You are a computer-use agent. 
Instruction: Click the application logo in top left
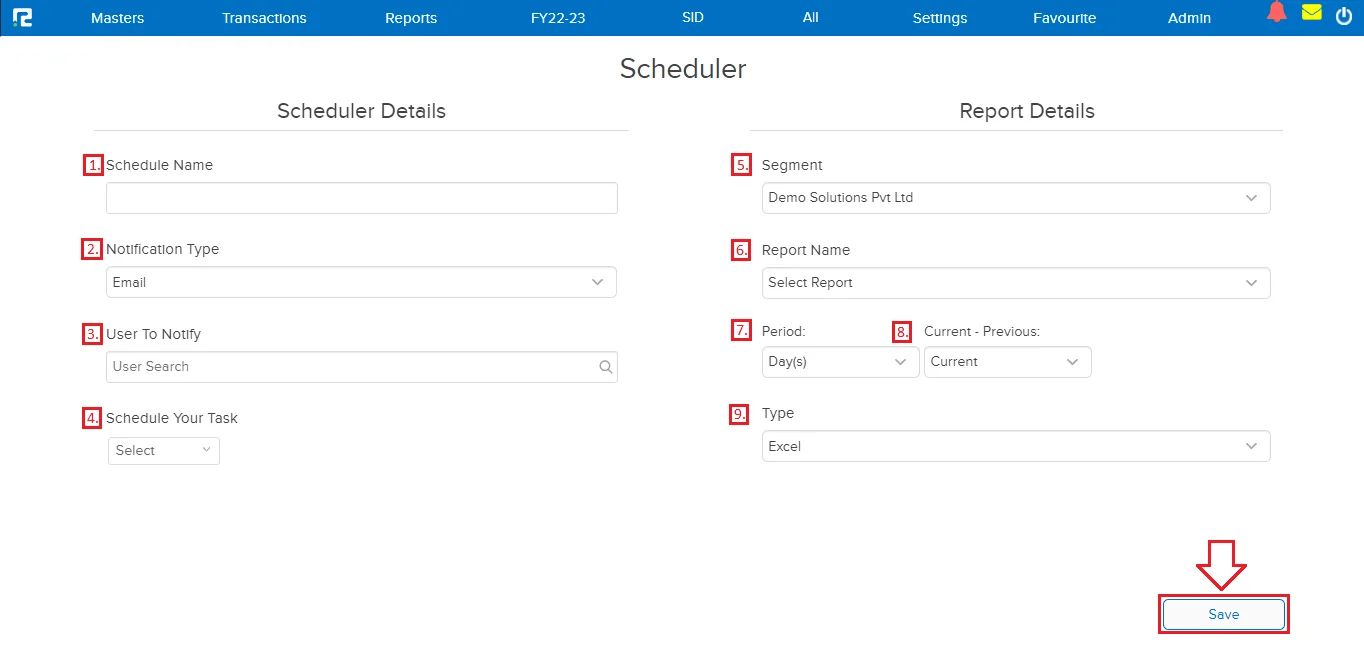(x=24, y=16)
